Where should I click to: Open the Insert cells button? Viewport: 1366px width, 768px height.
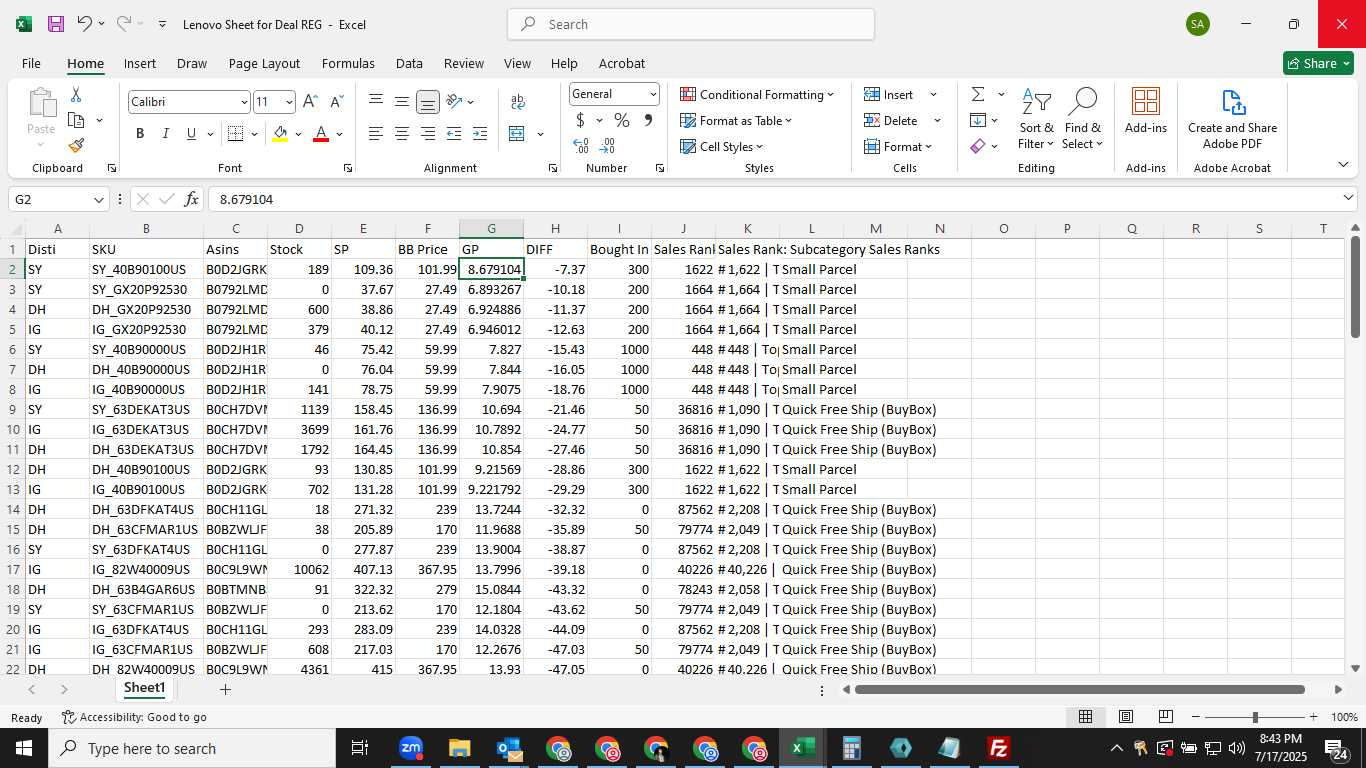click(x=889, y=94)
